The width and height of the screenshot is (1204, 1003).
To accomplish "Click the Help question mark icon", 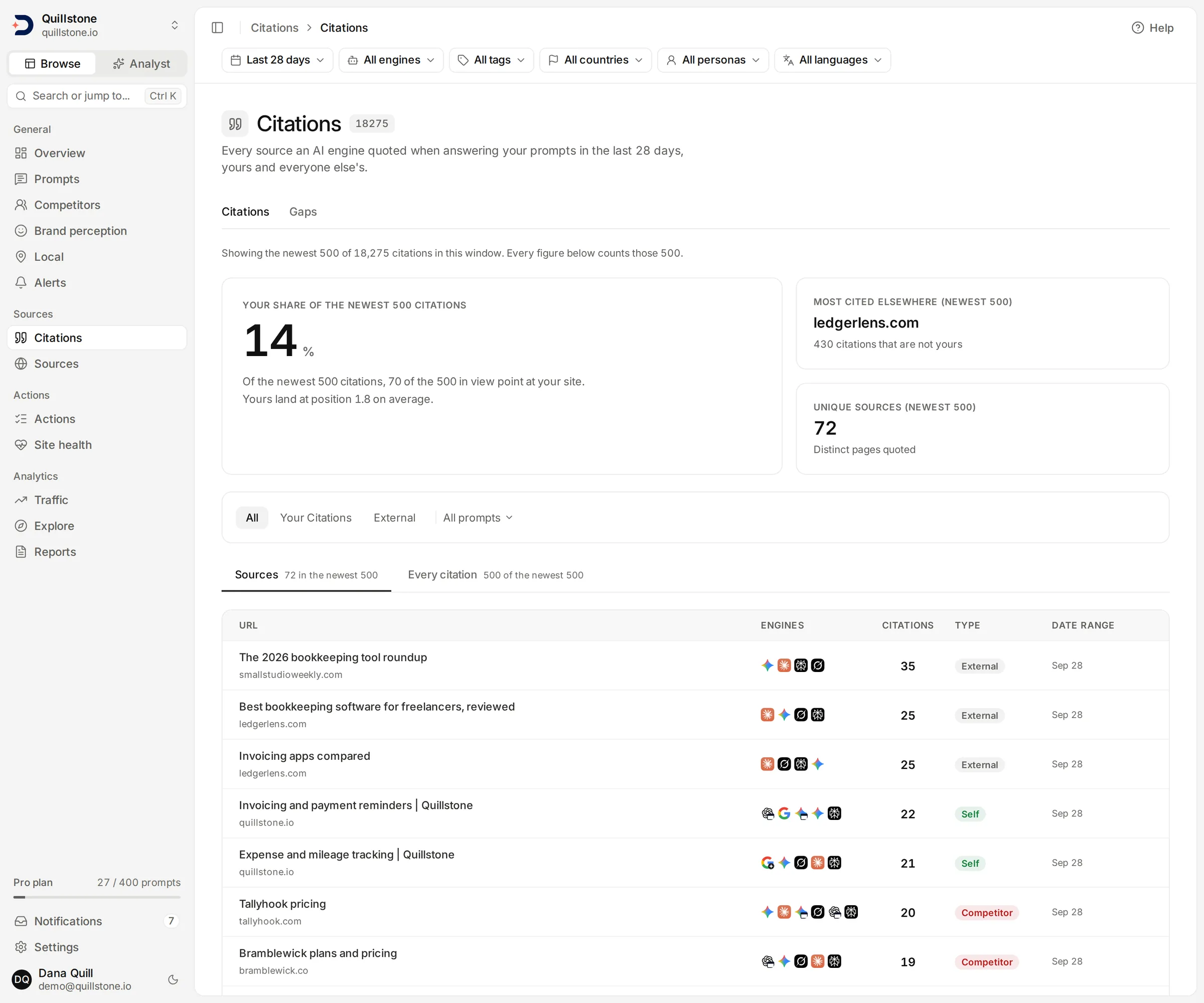I will coord(1137,28).
